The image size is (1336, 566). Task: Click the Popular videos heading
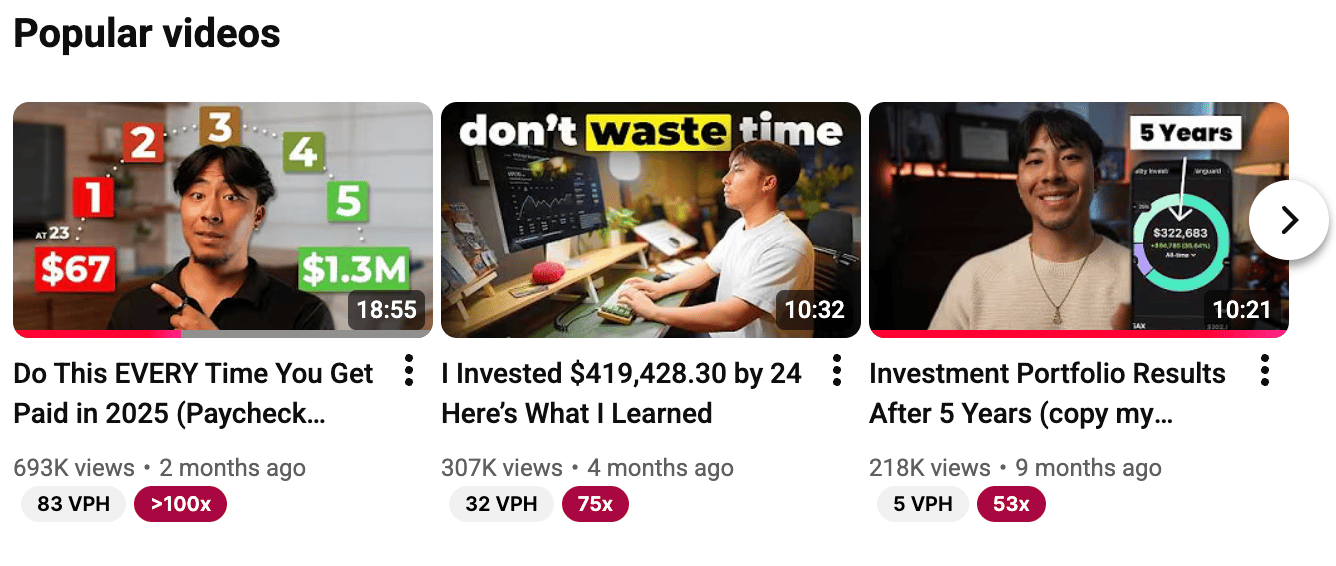tap(147, 34)
